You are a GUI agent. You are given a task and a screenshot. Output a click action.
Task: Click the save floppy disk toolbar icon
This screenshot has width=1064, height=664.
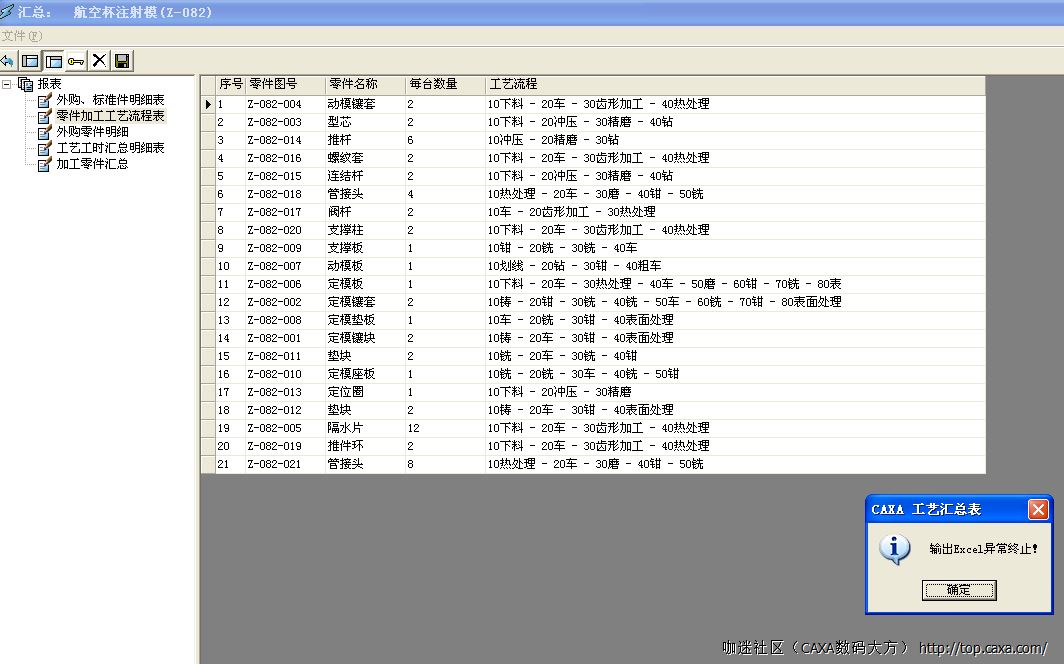pos(120,60)
